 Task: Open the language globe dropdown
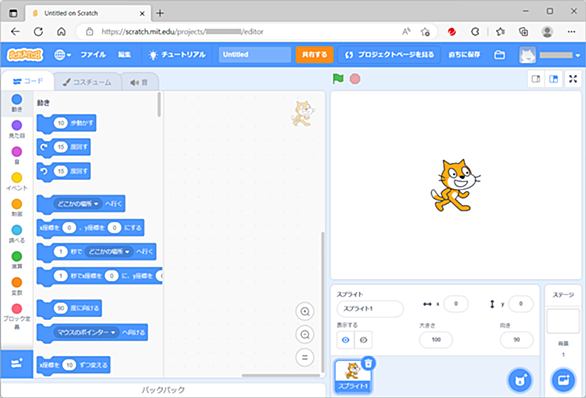62,55
